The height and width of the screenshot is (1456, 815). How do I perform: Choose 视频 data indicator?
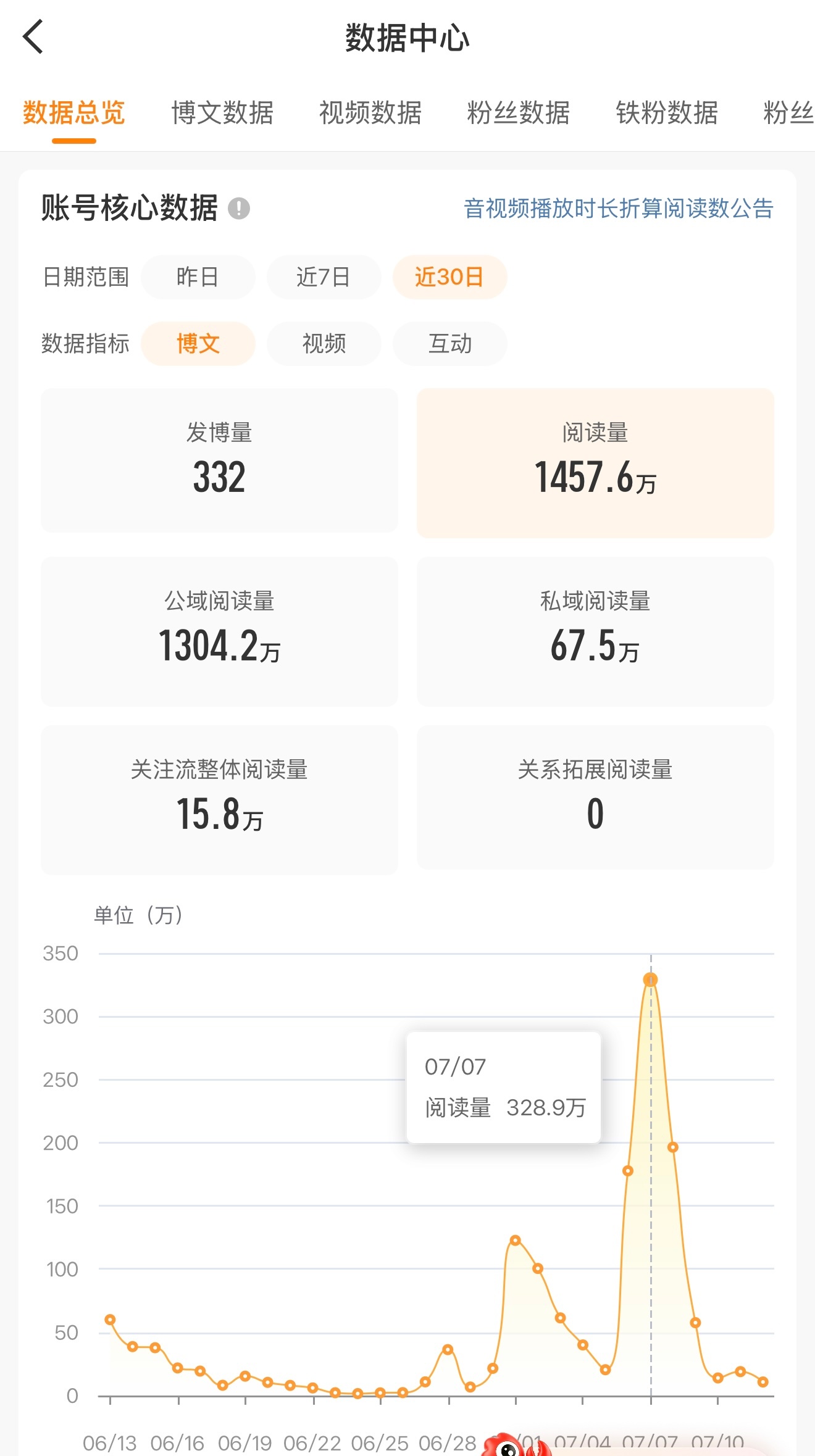(x=324, y=344)
